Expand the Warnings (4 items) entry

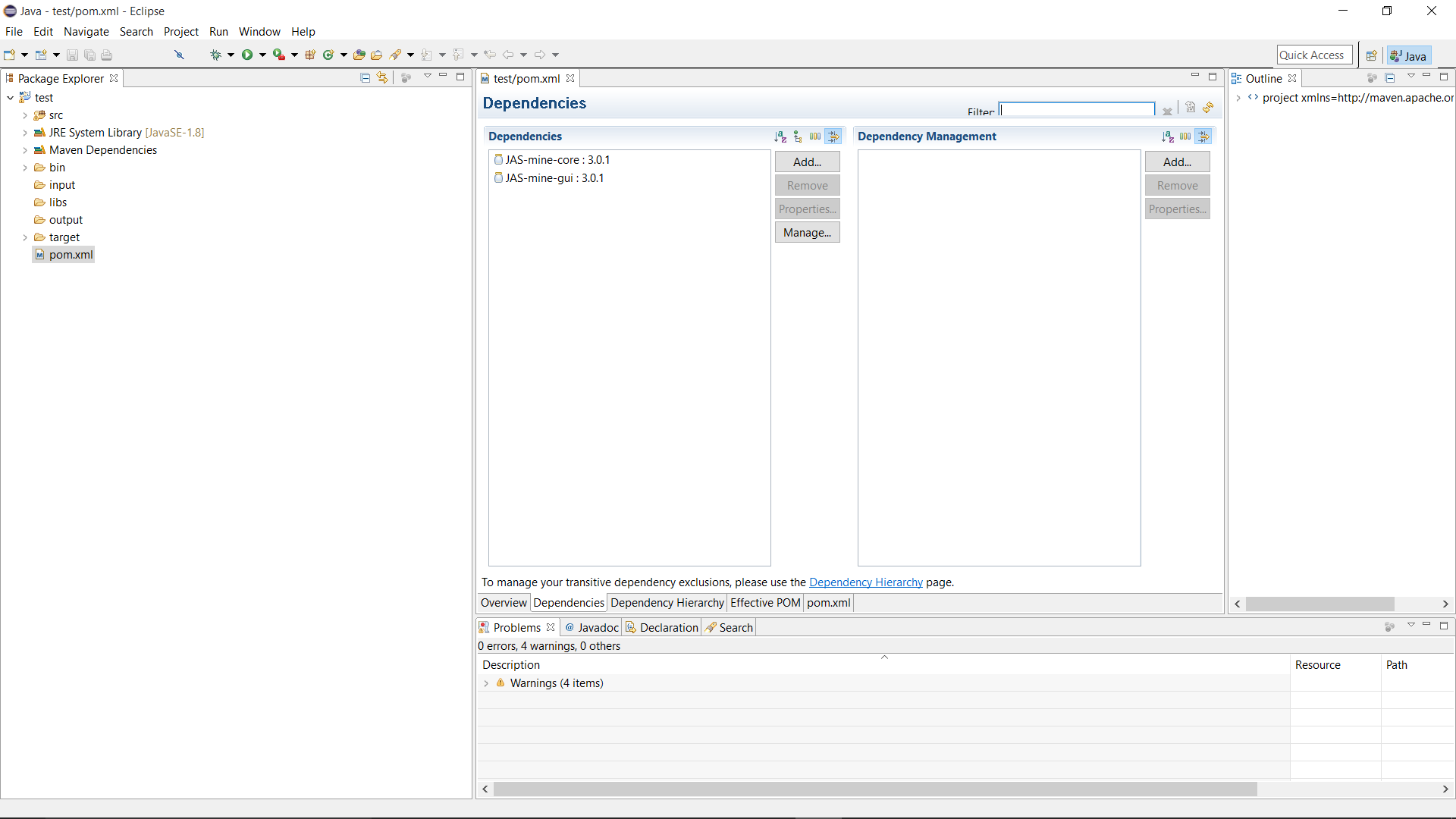click(x=486, y=683)
